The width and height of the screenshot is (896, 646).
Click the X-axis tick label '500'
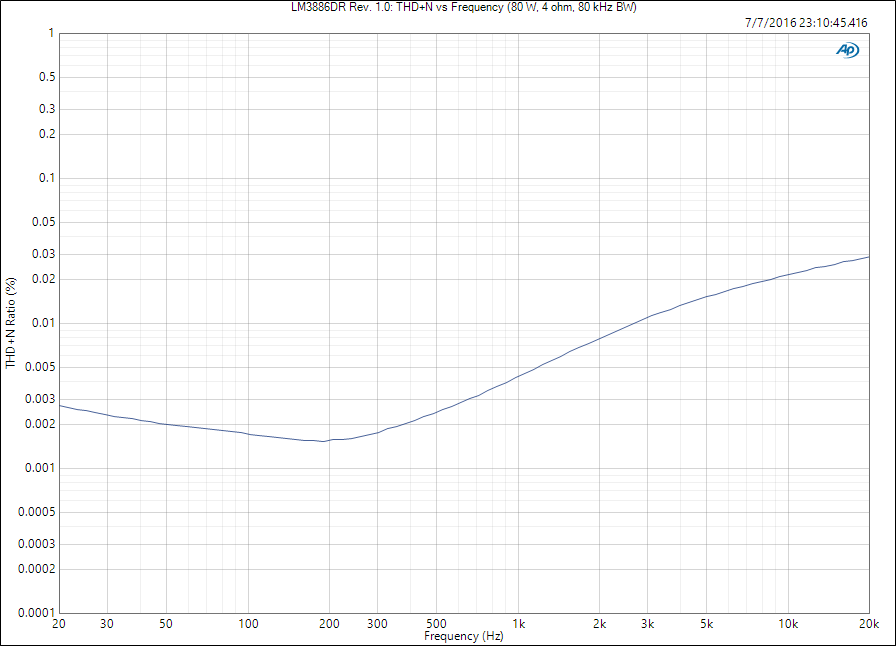click(x=437, y=624)
